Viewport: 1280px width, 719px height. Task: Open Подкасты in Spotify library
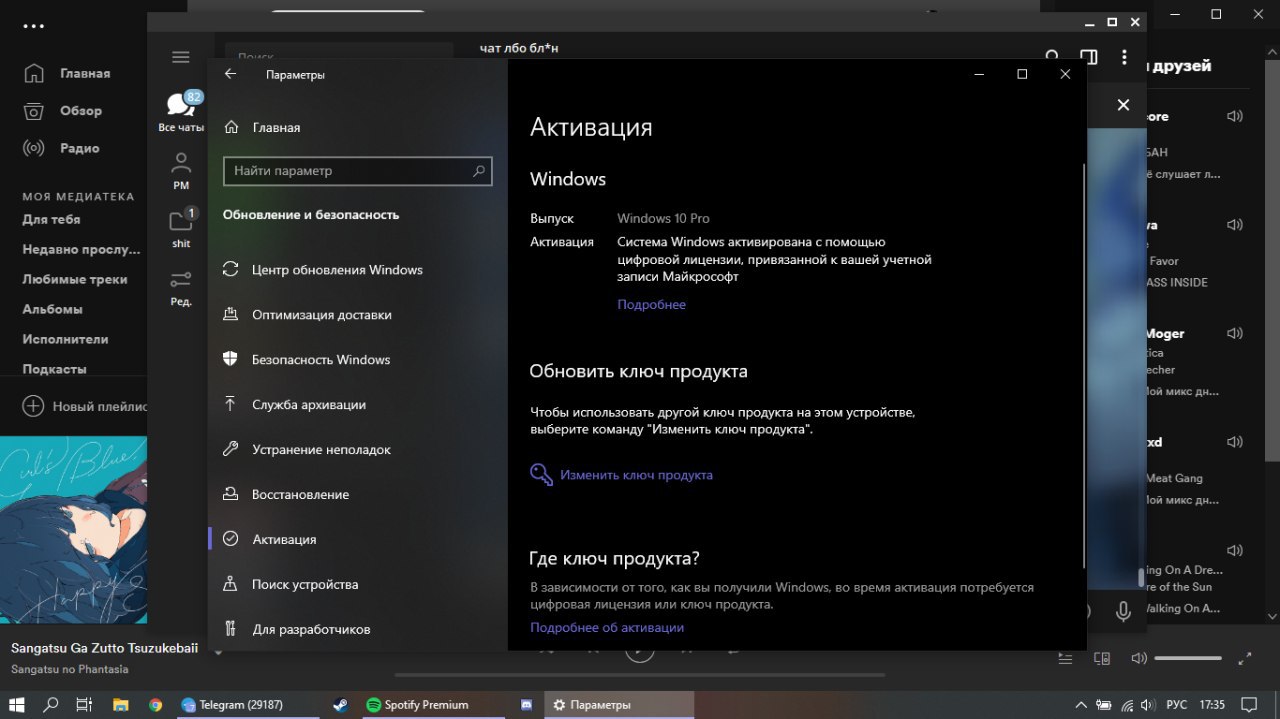pyautogui.click(x=54, y=369)
